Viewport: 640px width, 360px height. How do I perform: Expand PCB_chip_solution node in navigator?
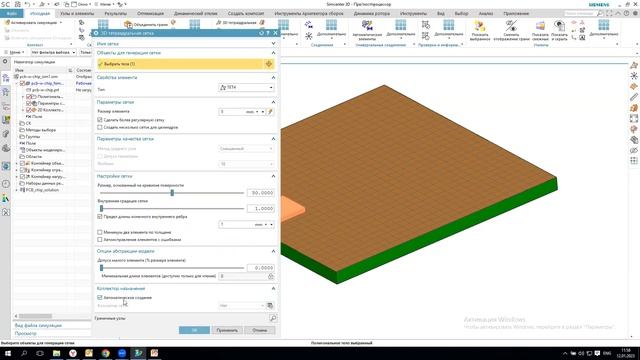pyautogui.click(x=17, y=190)
